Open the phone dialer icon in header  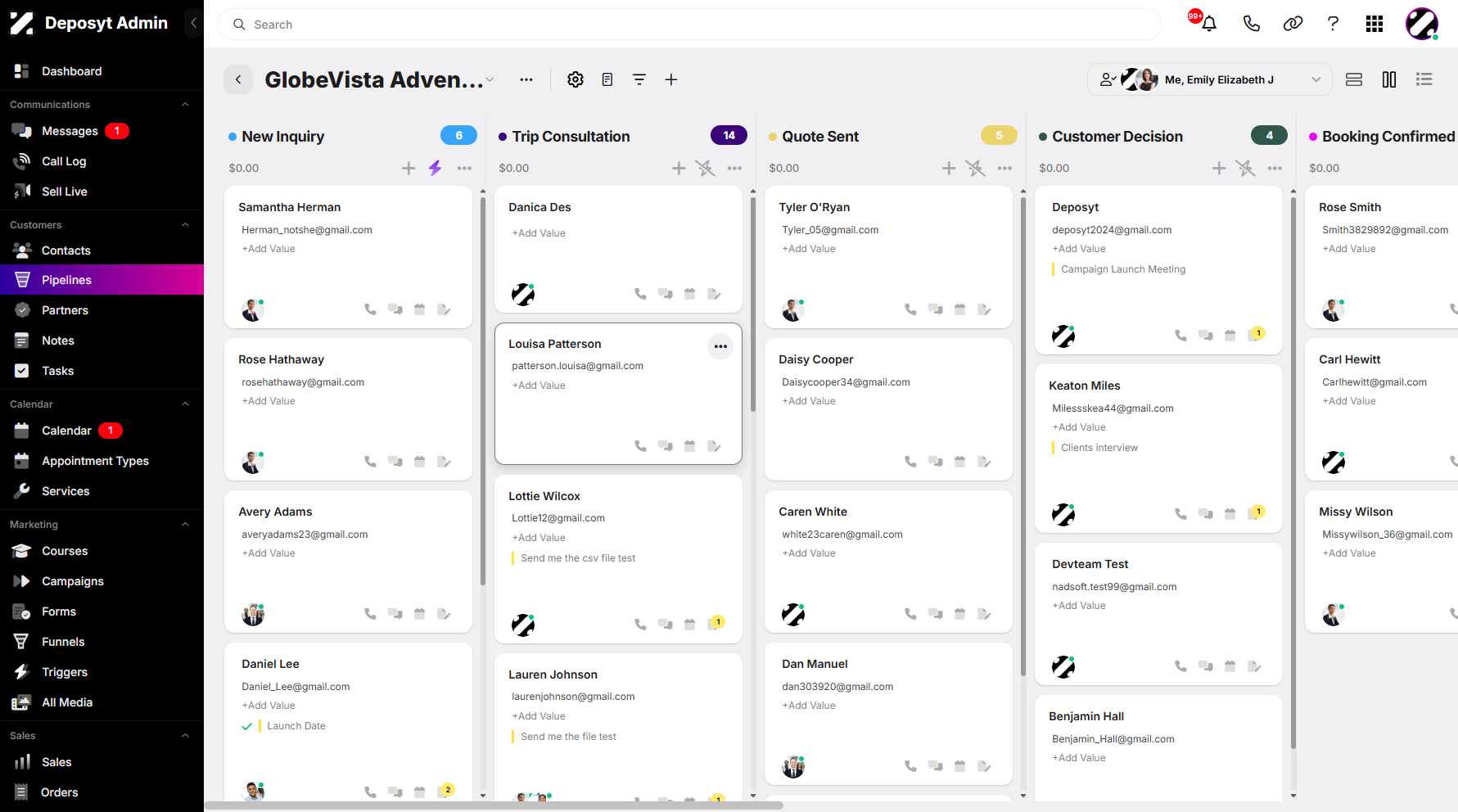1251,24
